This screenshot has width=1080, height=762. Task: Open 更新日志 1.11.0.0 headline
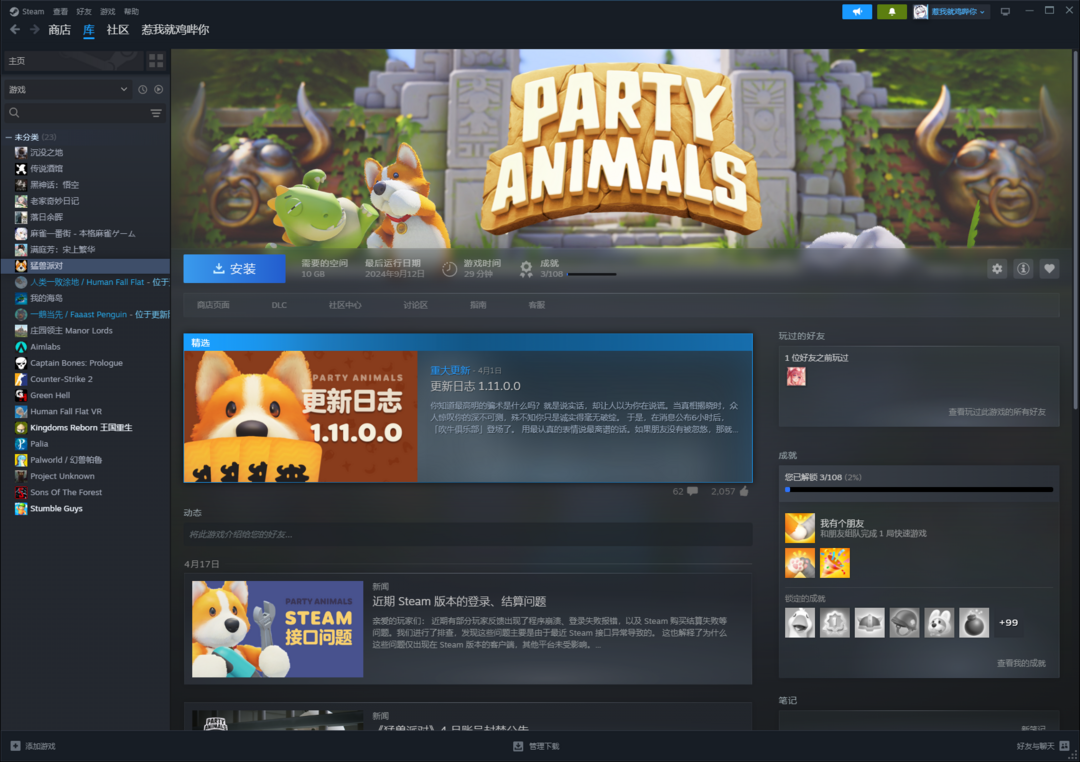pyautogui.click(x=475, y=387)
